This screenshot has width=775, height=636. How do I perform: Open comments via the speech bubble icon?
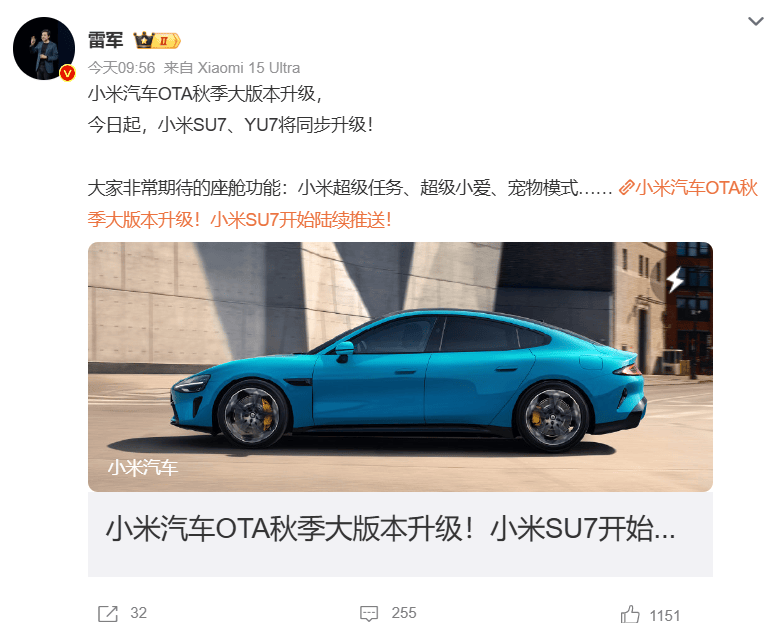[x=369, y=614]
